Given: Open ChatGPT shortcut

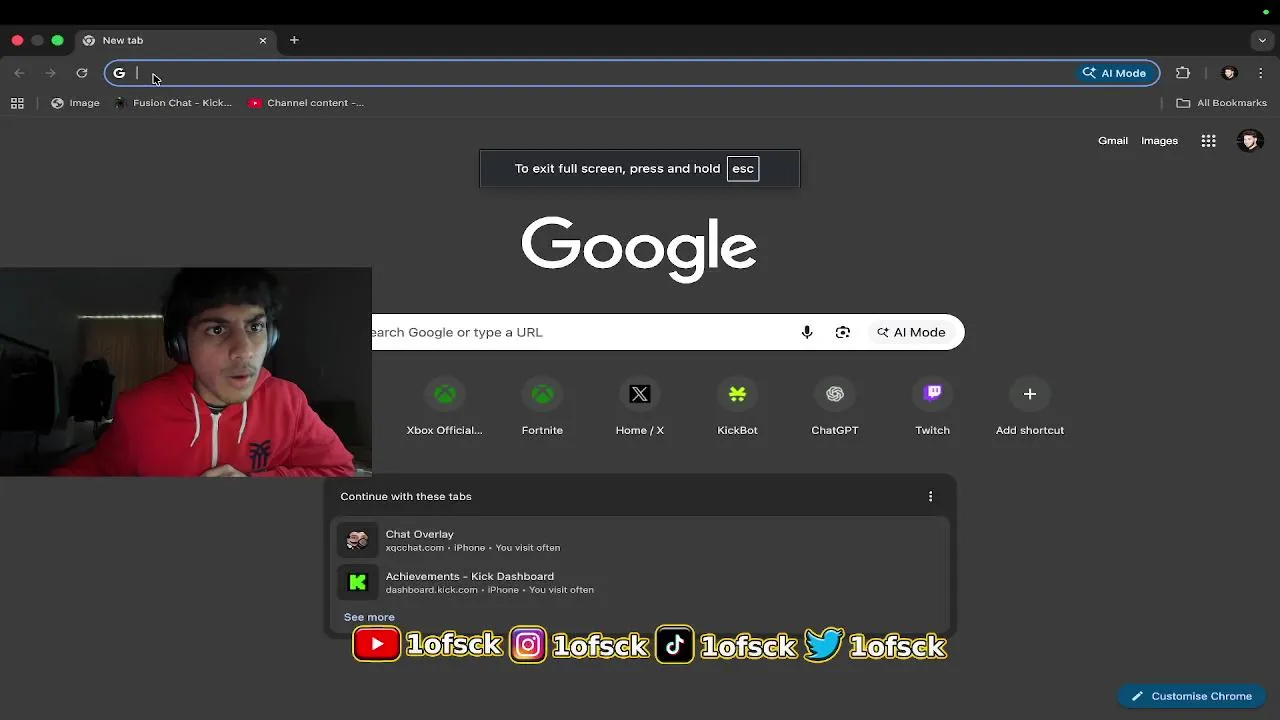Looking at the screenshot, I should tap(835, 407).
